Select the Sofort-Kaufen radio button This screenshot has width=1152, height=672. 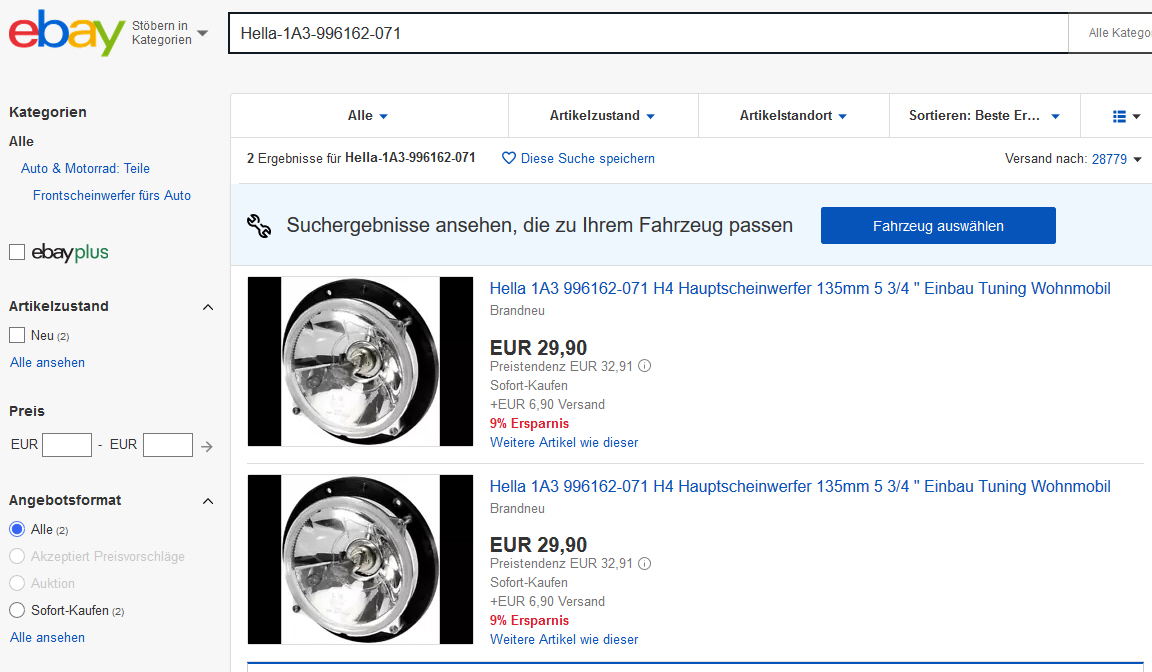coord(17,610)
